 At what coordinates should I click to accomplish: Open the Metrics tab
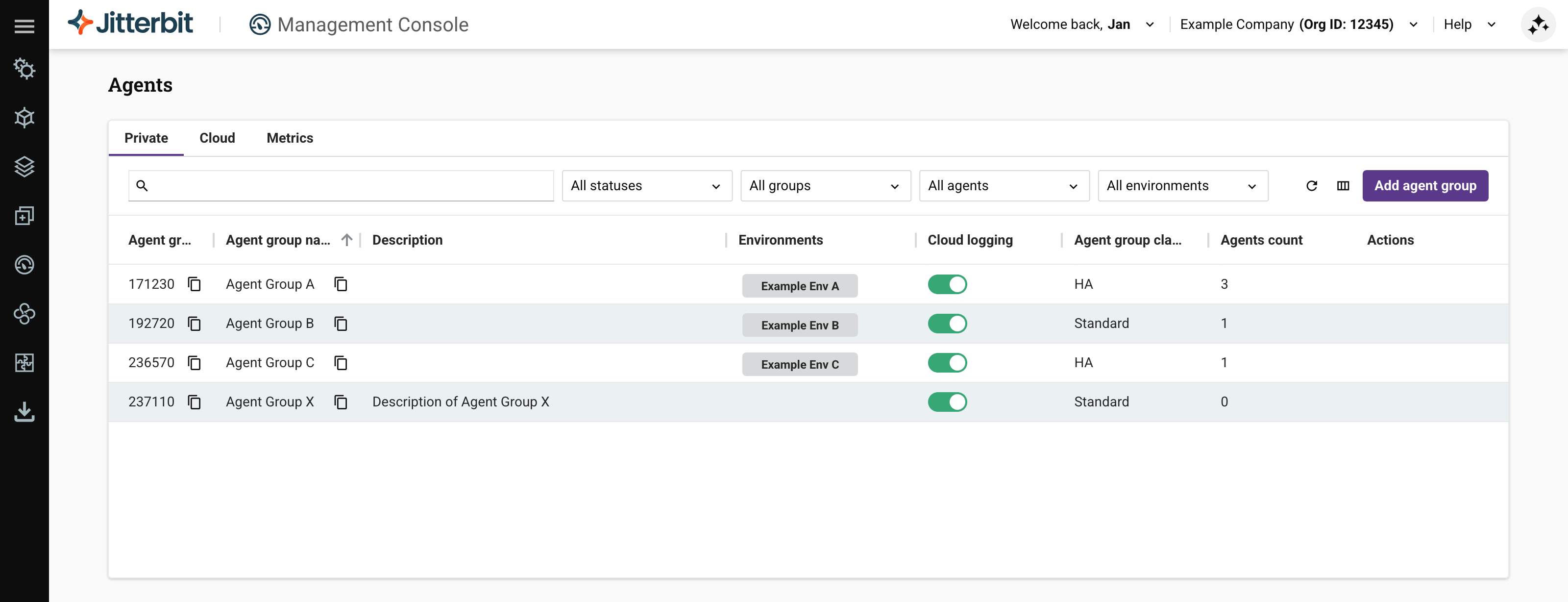tap(290, 138)
